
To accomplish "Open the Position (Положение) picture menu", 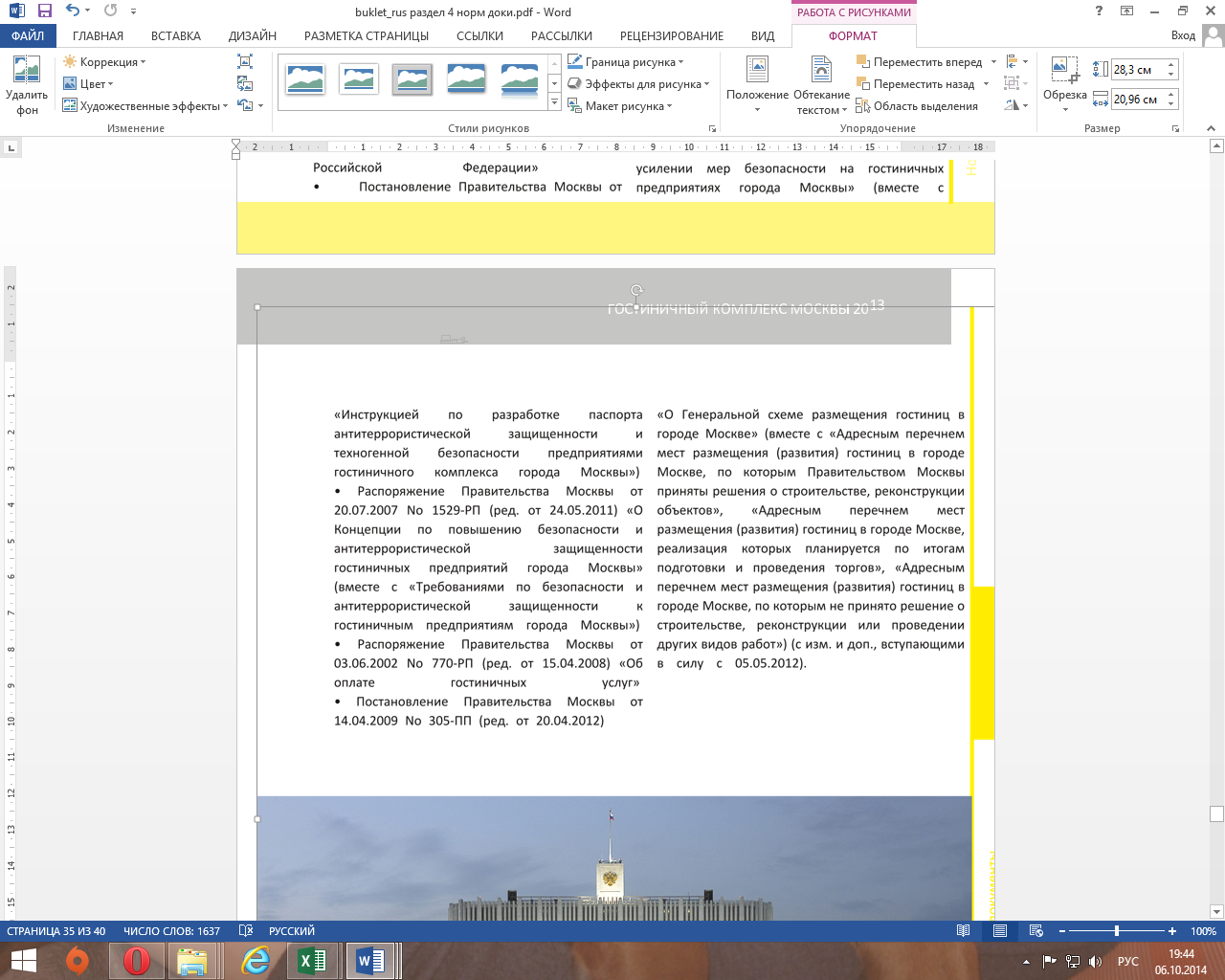I will [x=757, y=84].
